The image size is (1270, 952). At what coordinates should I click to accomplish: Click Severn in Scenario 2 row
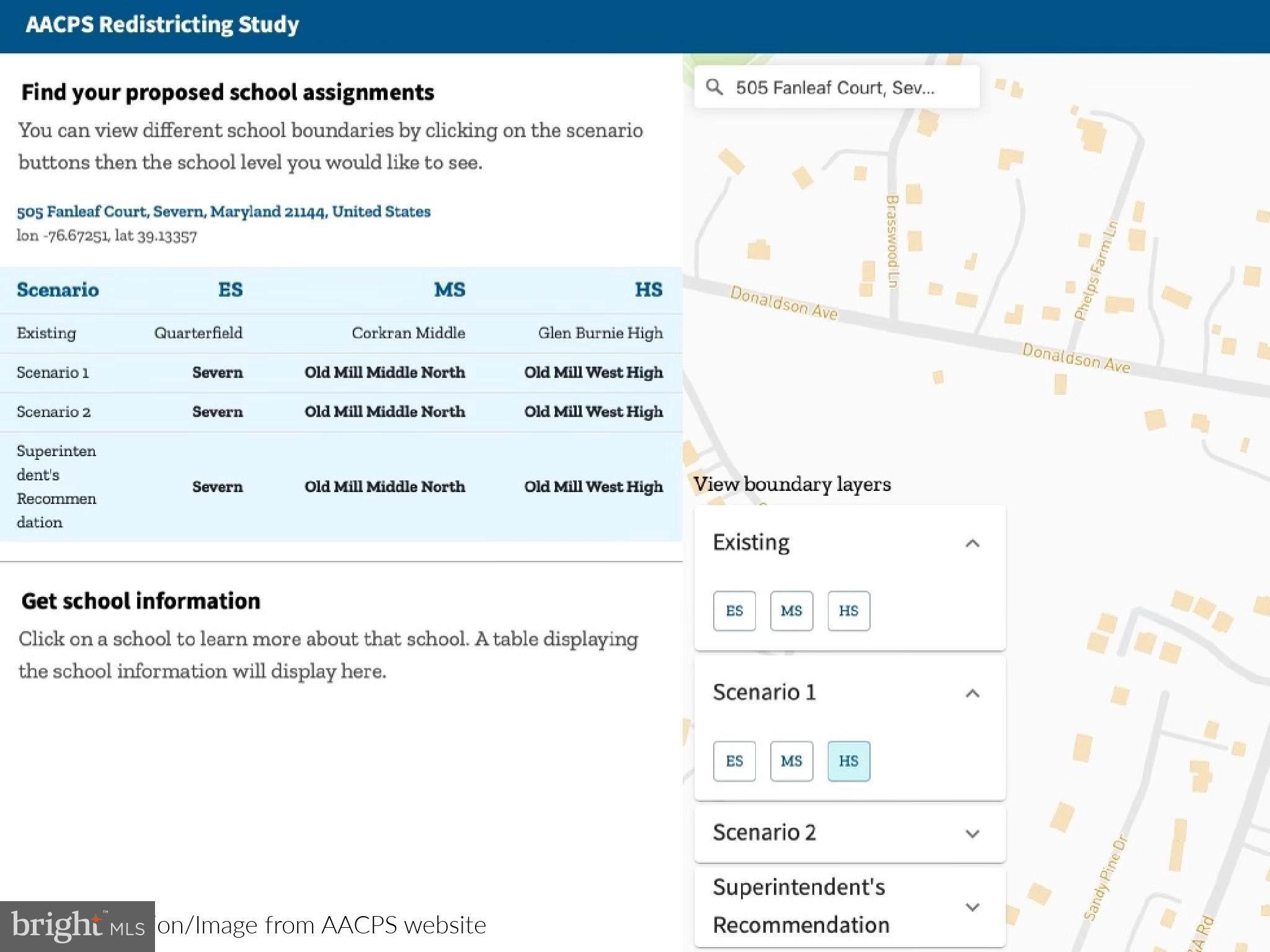pos(217,412)
